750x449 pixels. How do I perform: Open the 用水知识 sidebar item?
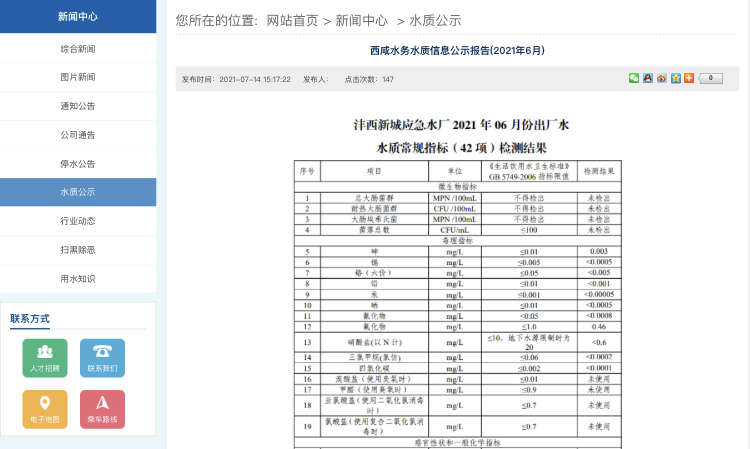pos(78,279)
